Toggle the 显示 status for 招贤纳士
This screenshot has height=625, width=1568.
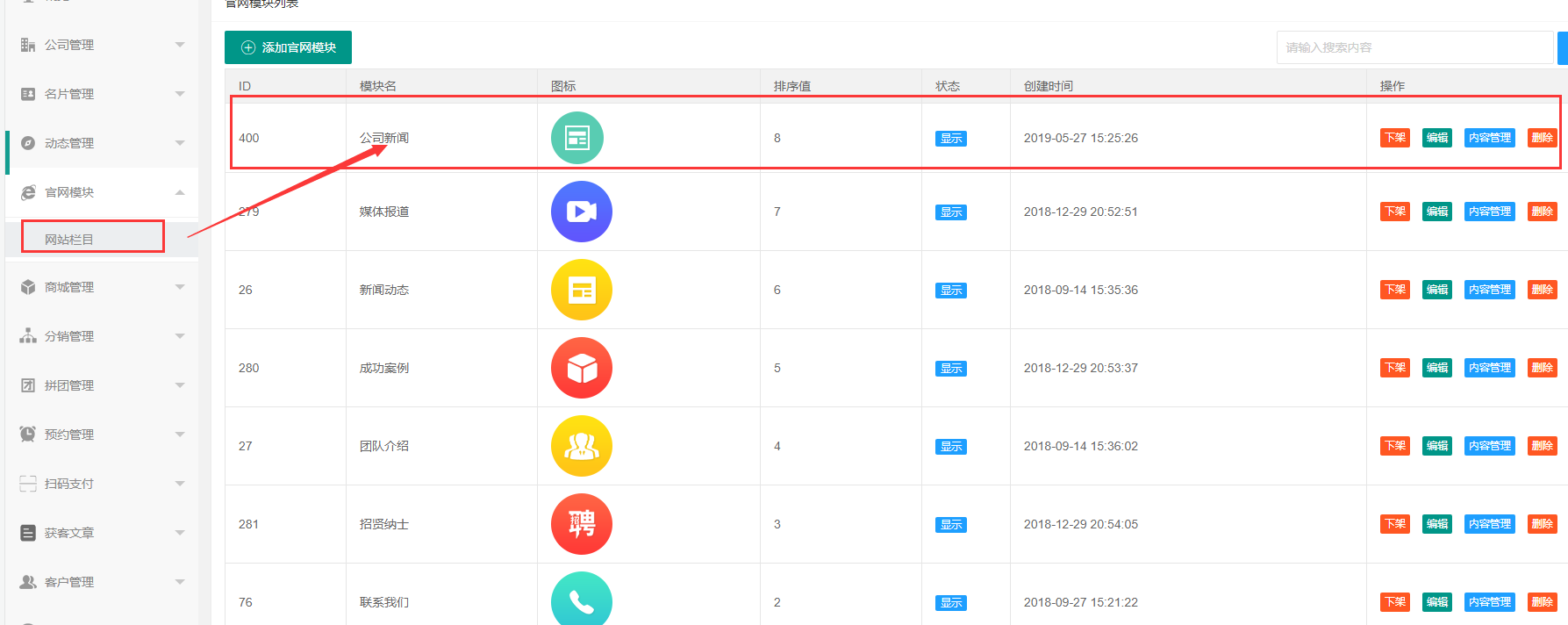pos(950,525)
